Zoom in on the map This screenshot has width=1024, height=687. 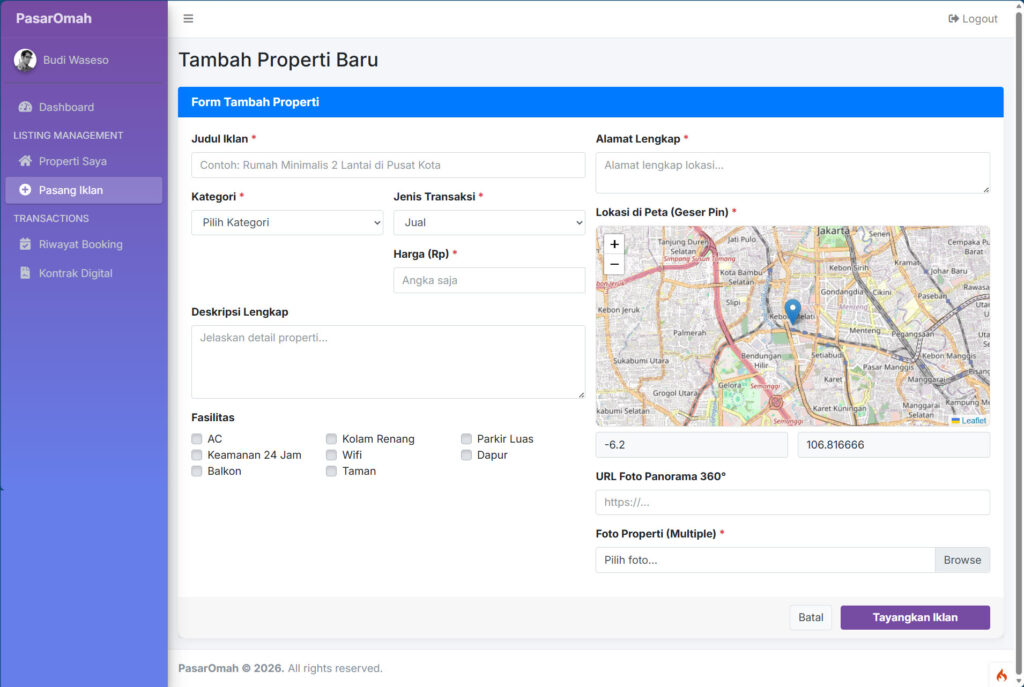(x=614, y=244)
